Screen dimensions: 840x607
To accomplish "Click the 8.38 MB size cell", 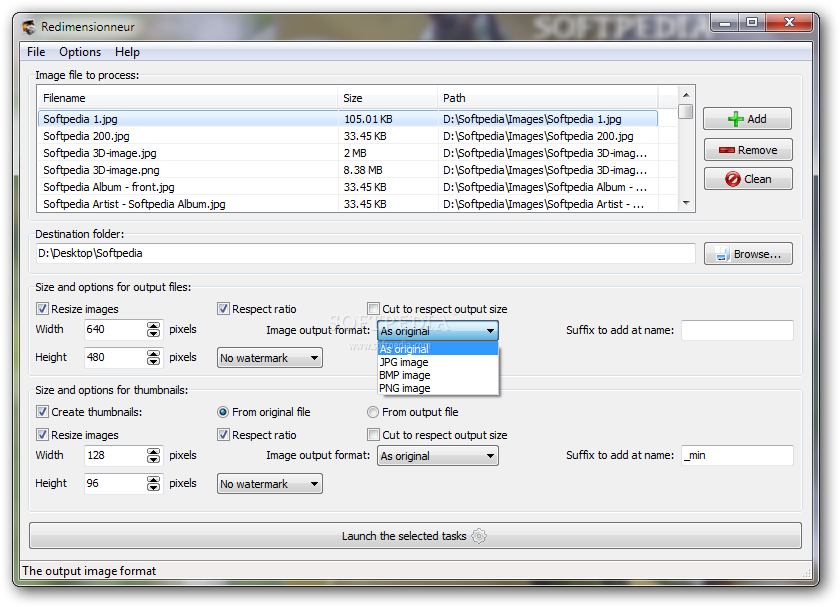I will (x=363, y=170).
